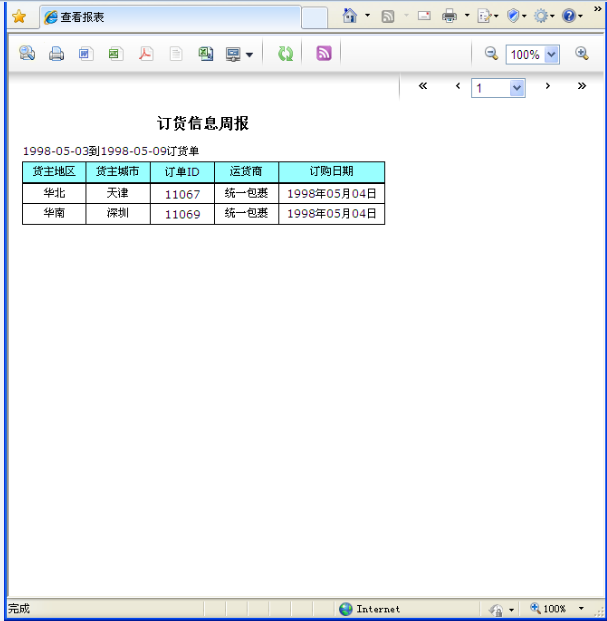Click the 货主地区 column header

pyautogui.click(x=54, y=172)
